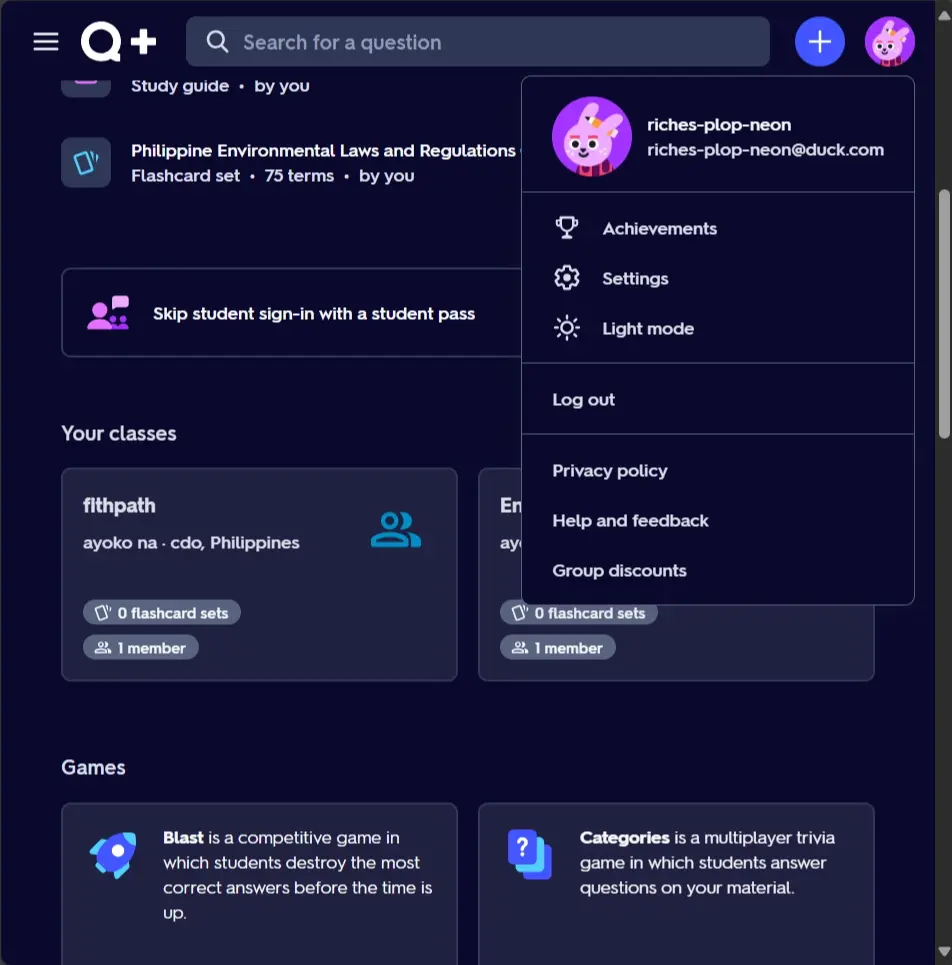Click the search magnifier icon
Viewport: 952px width, 965px height.
(x=217, y=42)
